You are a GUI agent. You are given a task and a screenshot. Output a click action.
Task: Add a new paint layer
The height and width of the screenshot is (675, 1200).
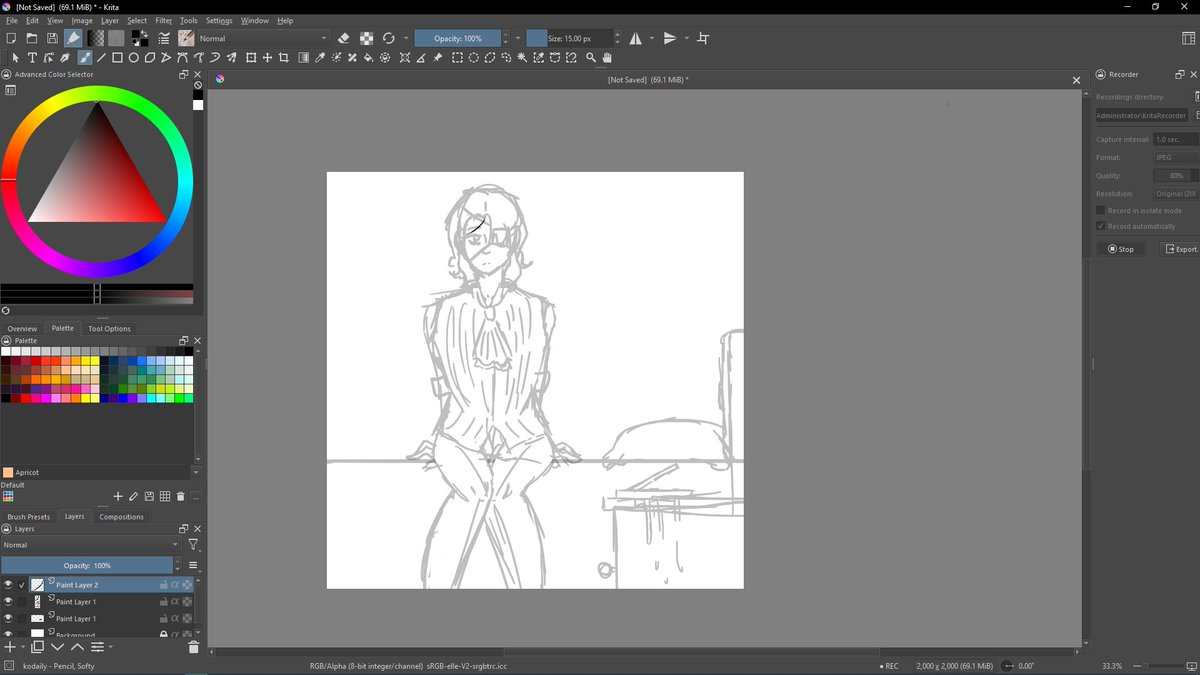(x=9, y=647)
